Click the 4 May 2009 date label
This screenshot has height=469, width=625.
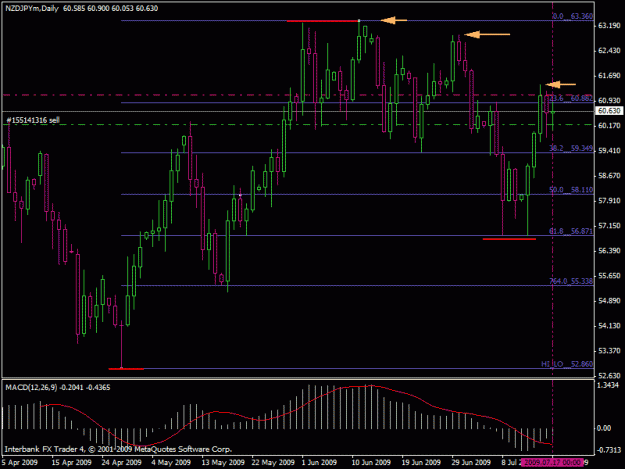tap(171, 462)
